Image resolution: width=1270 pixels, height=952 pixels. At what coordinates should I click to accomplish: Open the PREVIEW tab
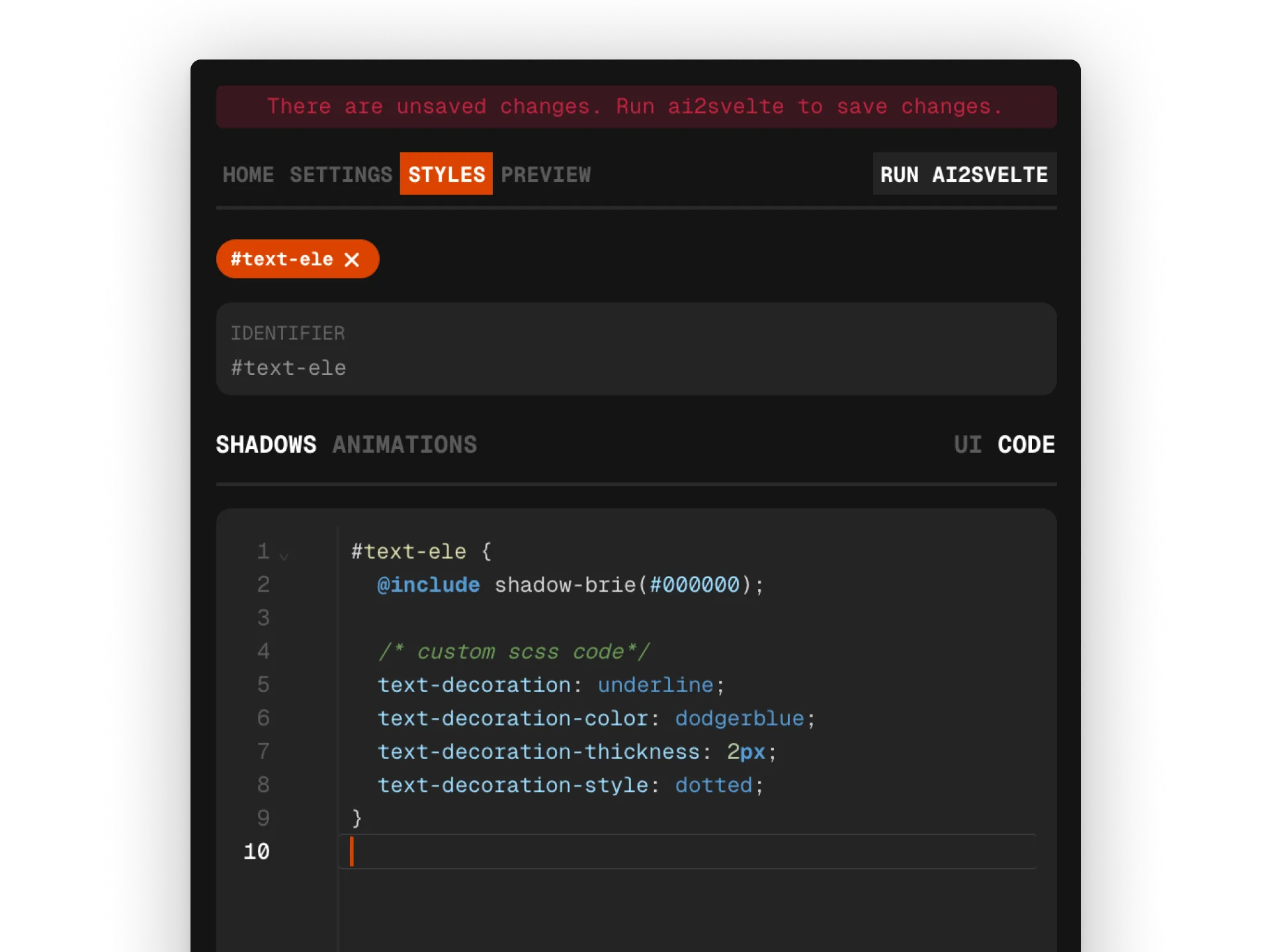click(546, 174)
